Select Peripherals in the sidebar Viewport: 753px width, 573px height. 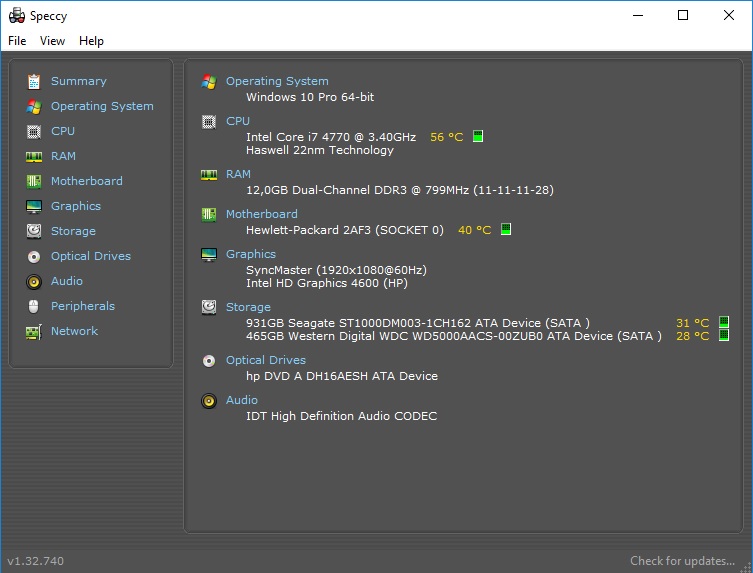point(83,306)
